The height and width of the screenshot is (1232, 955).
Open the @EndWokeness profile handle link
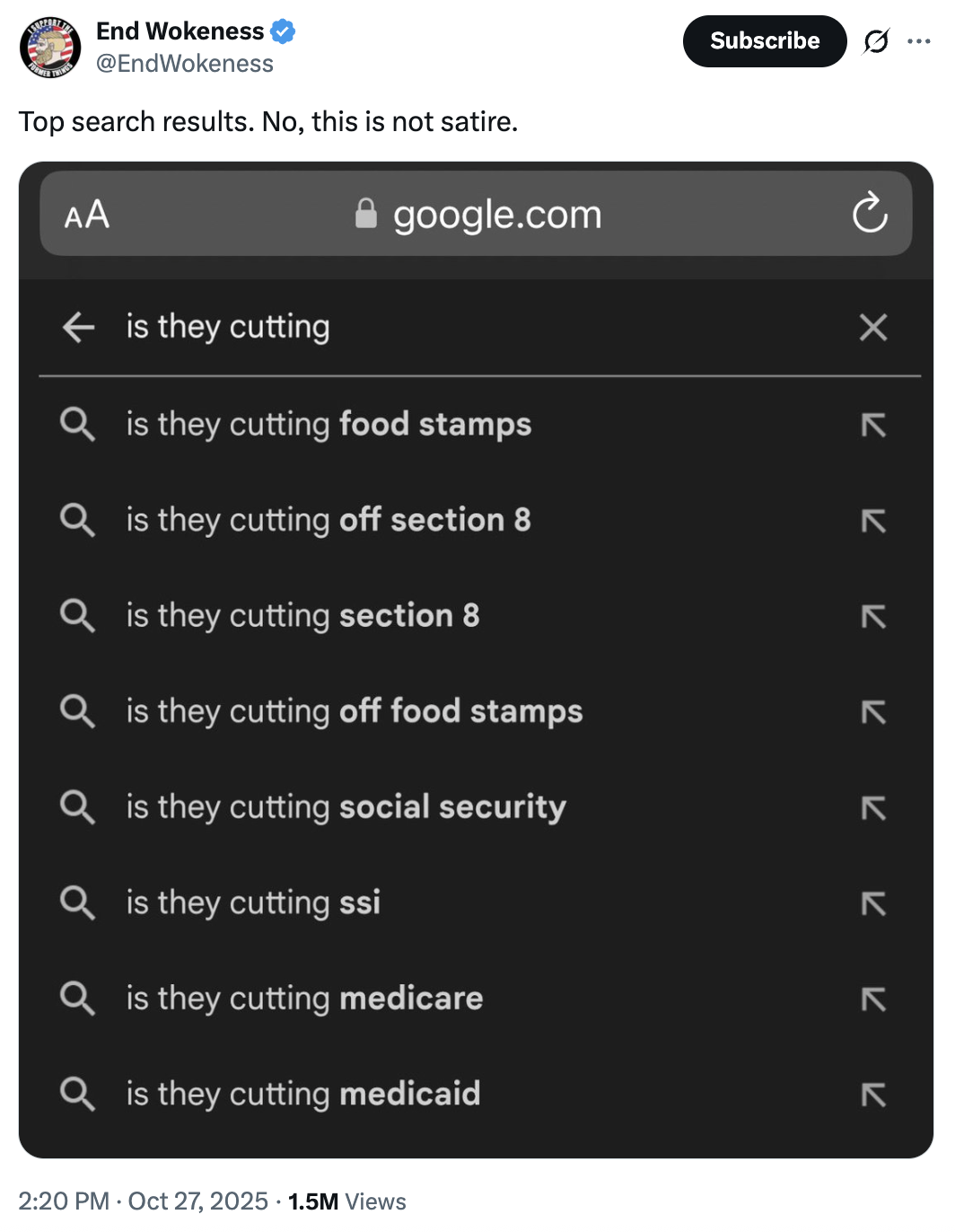[184, 63]
